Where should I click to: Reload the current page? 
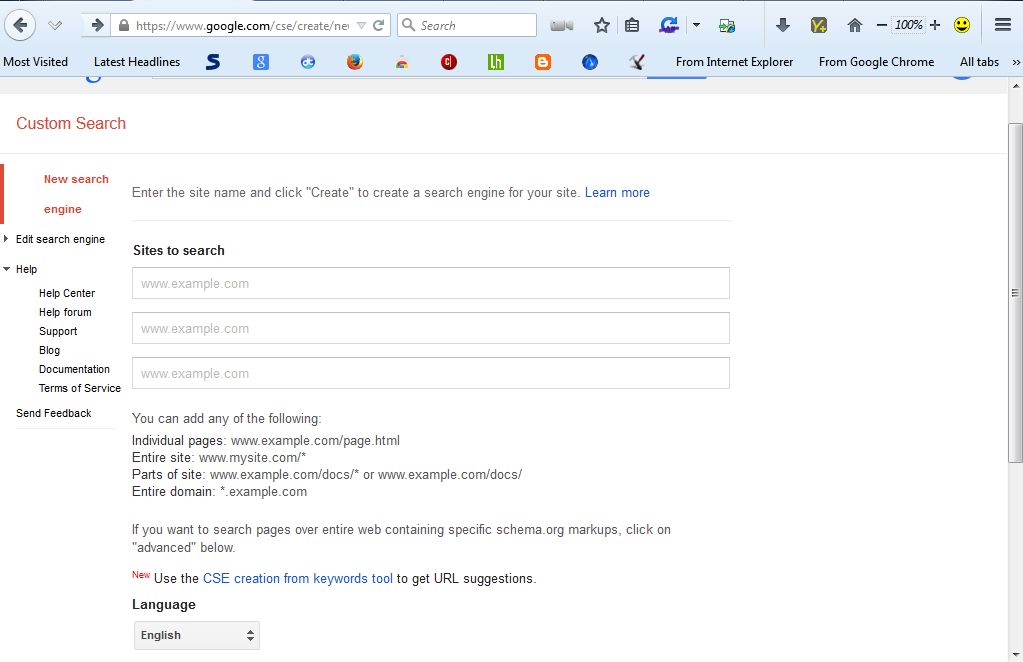378,25
